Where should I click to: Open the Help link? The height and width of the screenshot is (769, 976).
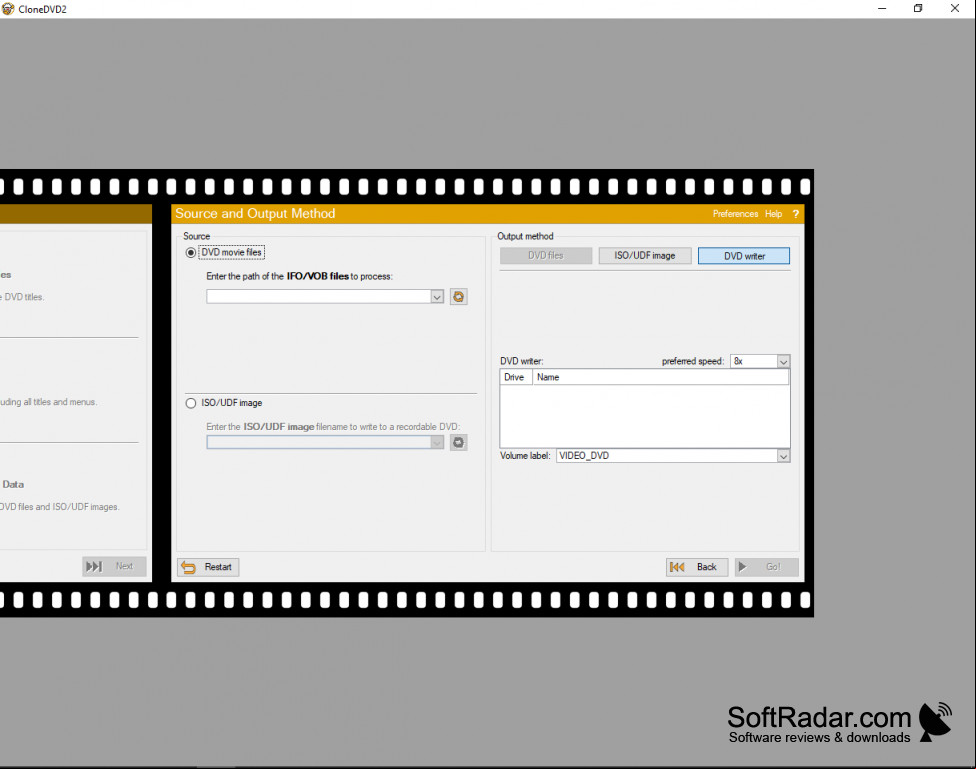click(x=774, y=214)
